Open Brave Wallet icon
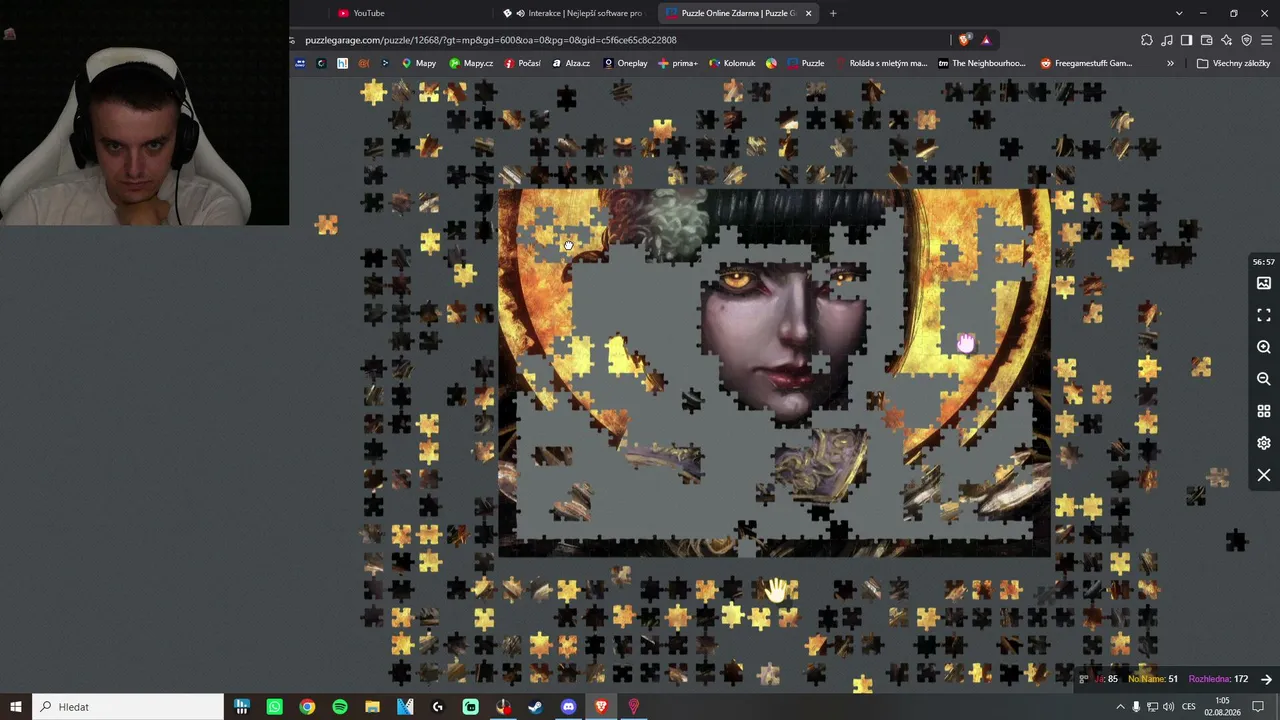Image resolution: width=1280 pixels, height=720 pixels. pos(1206,40)
